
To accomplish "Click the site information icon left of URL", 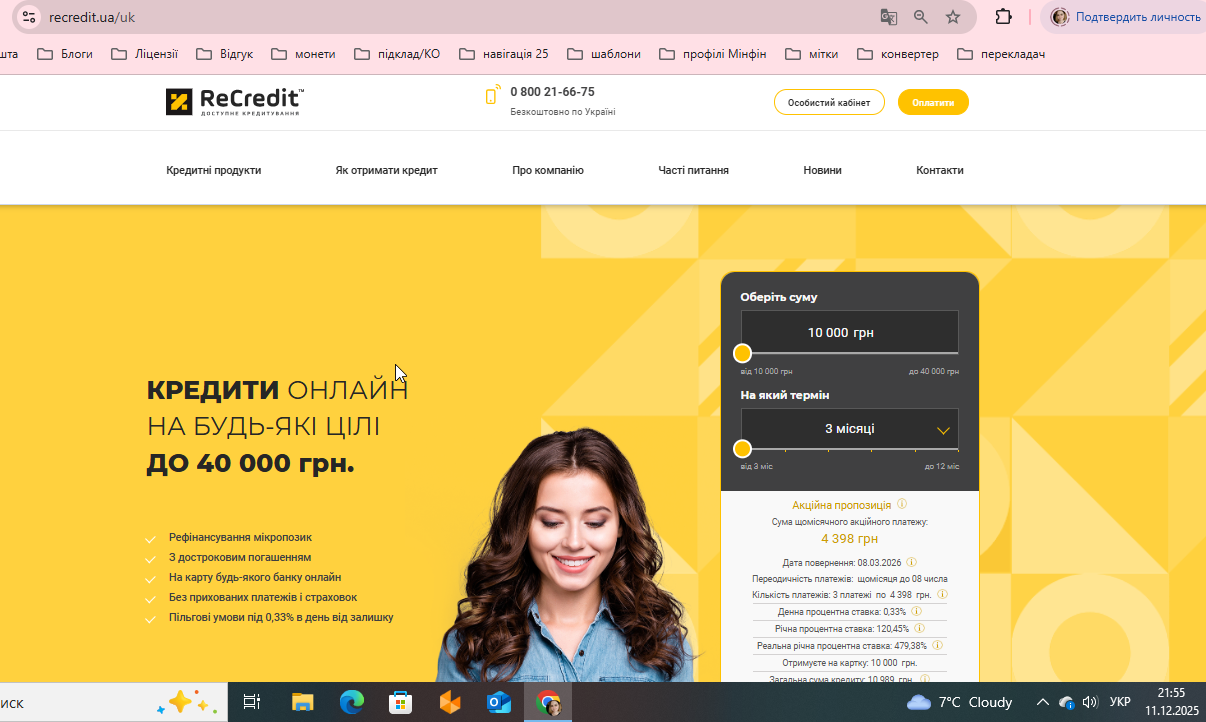I will point(28,17).
